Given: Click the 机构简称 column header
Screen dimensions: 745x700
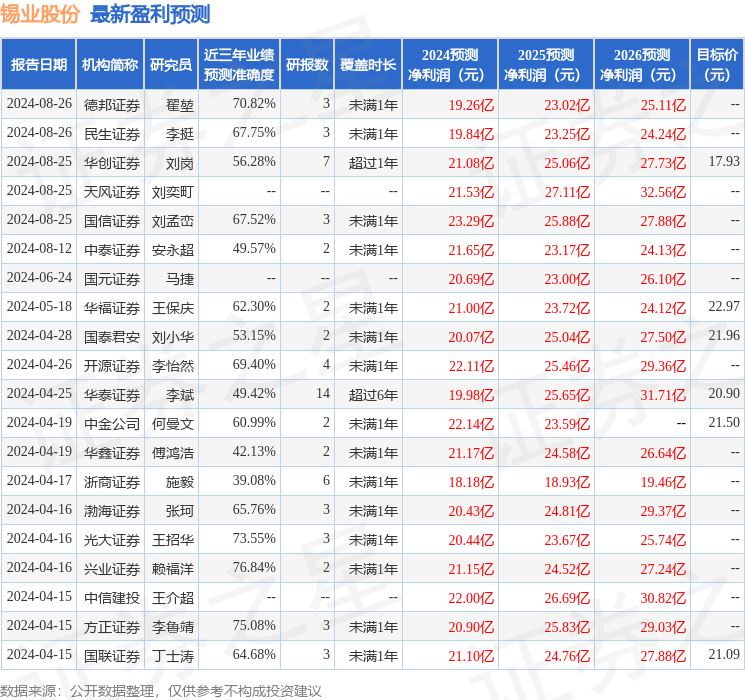Looking at the screenshot, I should [110, 65].
